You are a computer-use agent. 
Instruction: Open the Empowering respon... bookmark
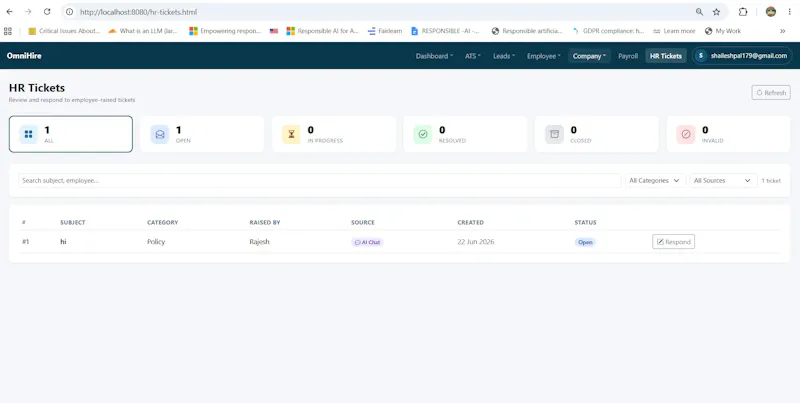(x=225, y=31)
